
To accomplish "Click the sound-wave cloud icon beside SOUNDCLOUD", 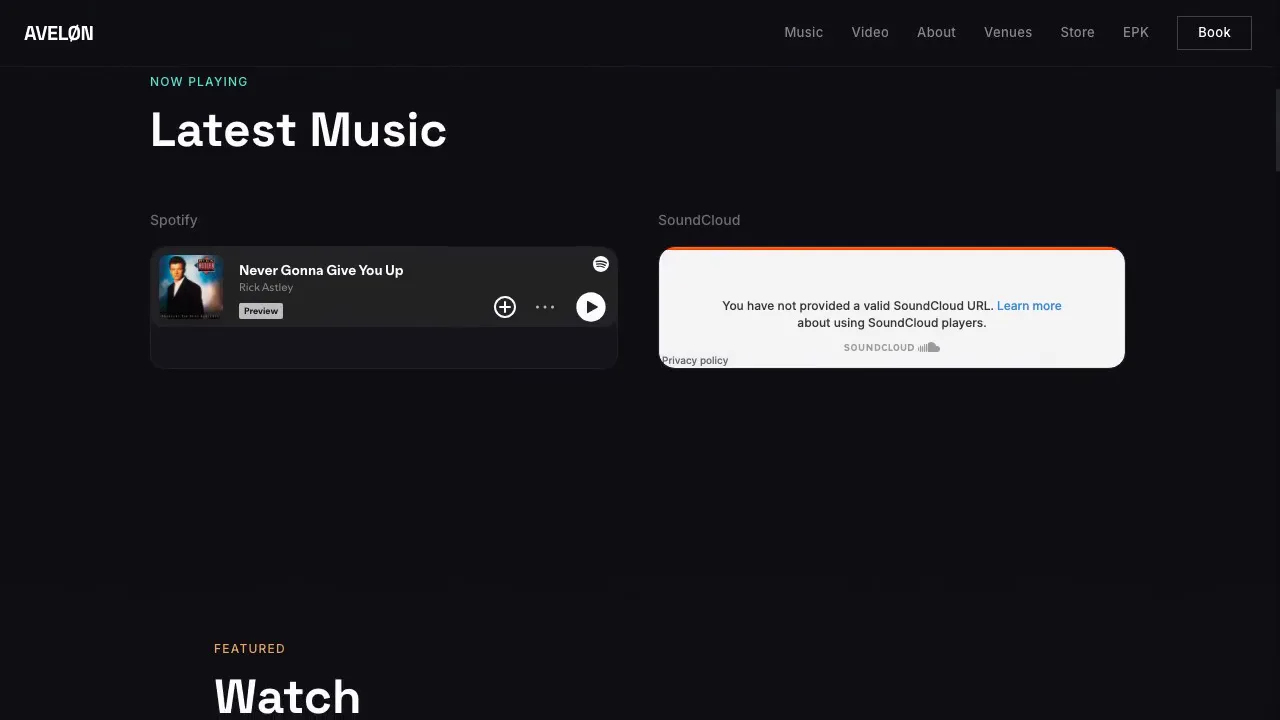I will (x=928, y=347).
